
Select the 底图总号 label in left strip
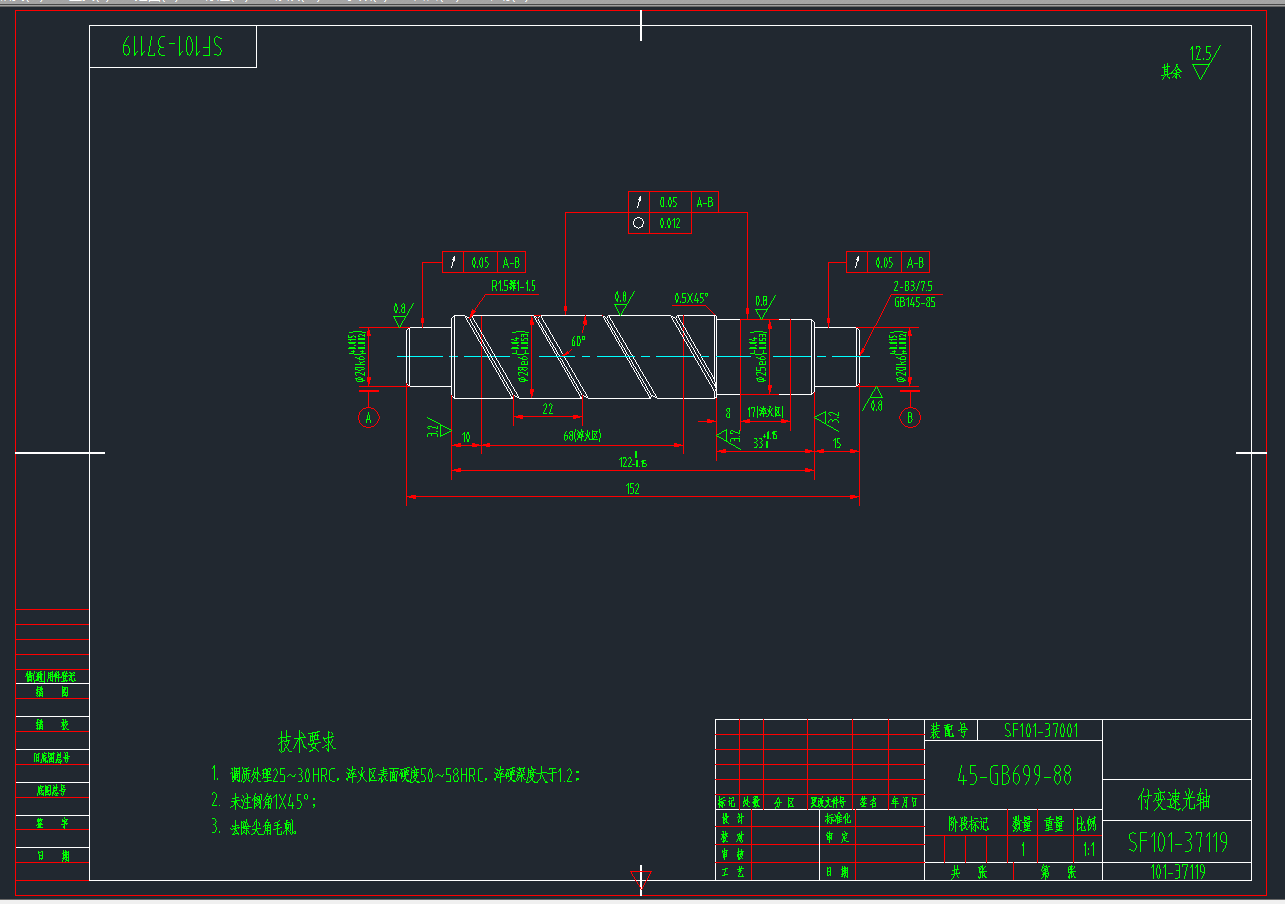[x=52, y=790]
